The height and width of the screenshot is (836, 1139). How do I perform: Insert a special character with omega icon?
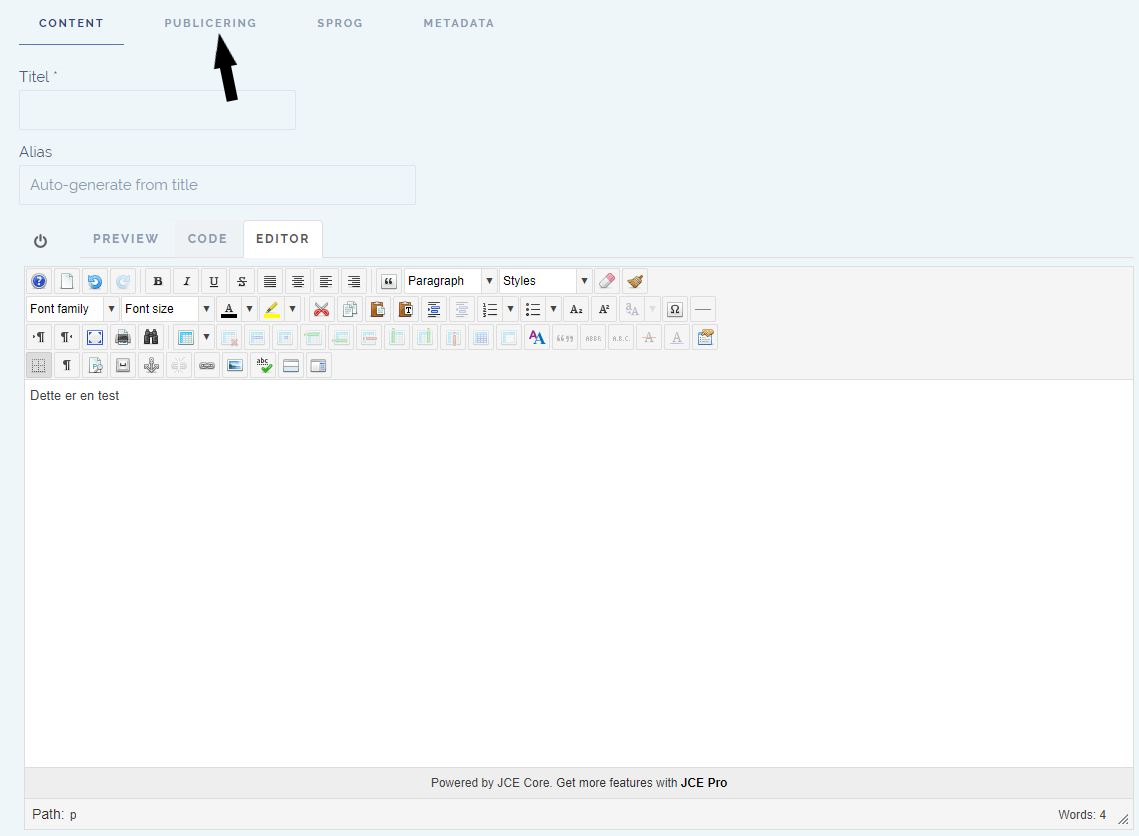pos(675,310)
